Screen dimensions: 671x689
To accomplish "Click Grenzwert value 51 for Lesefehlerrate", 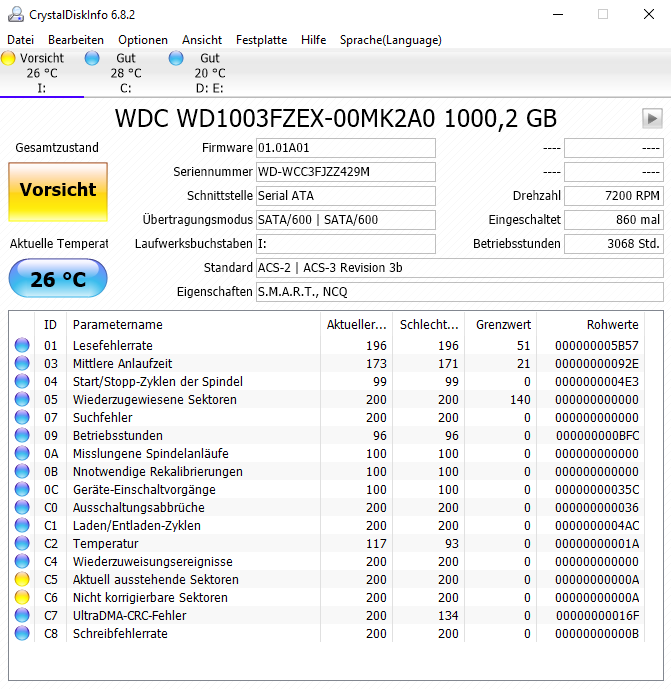I will [x=523, y=346].
